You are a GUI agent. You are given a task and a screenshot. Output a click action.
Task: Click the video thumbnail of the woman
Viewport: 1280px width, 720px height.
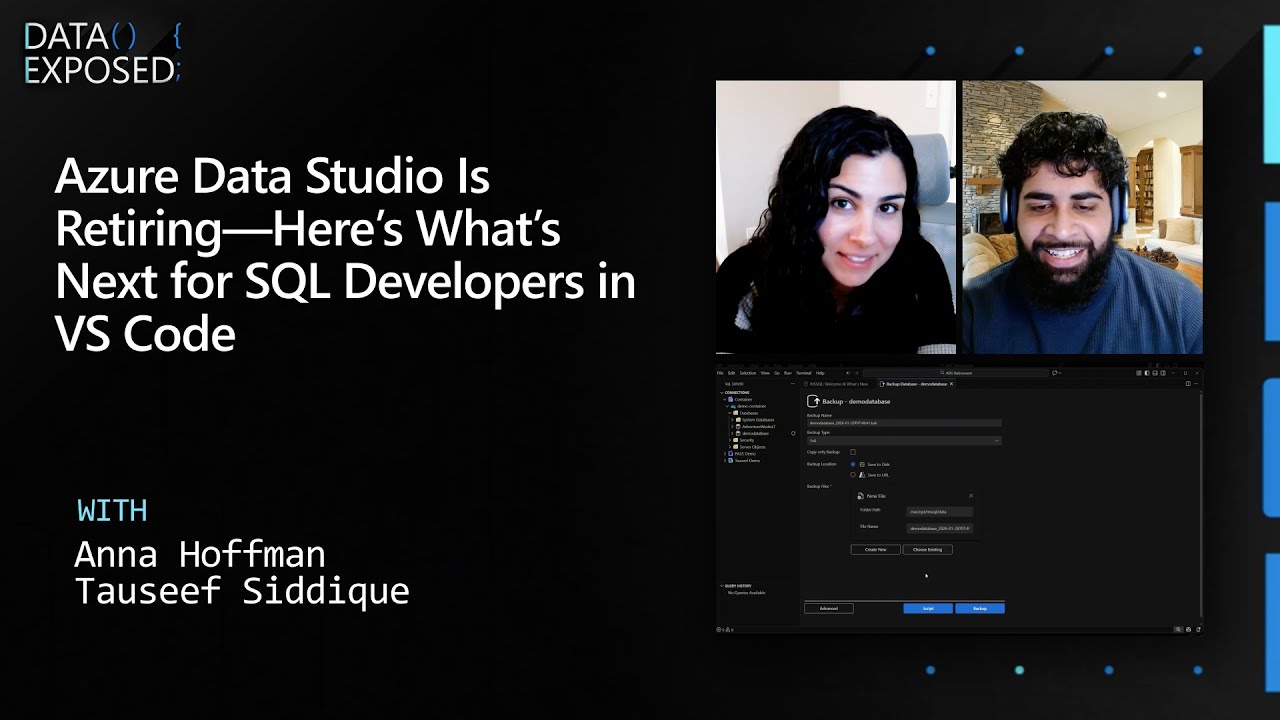click(836, 217)
